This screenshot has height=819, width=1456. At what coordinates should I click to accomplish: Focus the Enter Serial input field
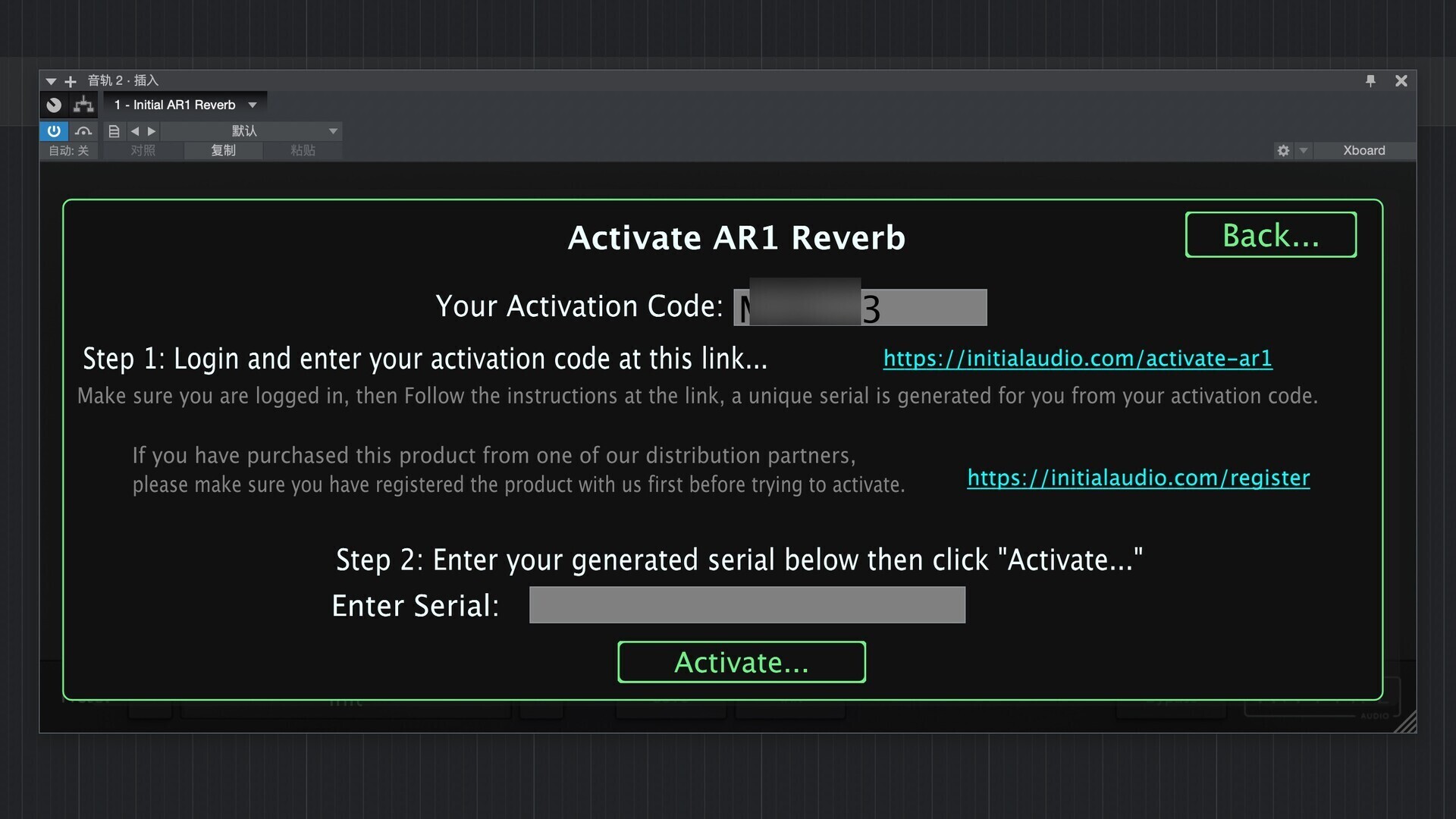[747, 604]
